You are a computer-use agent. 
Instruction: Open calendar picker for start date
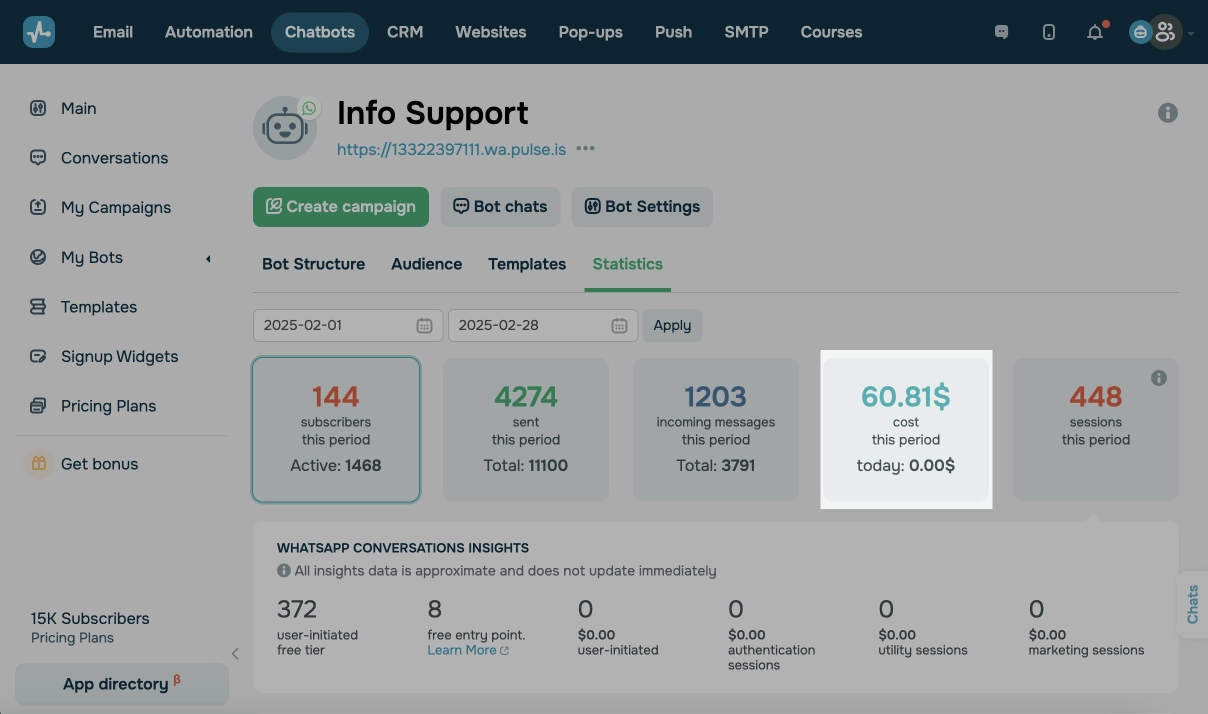pos(424,325)
